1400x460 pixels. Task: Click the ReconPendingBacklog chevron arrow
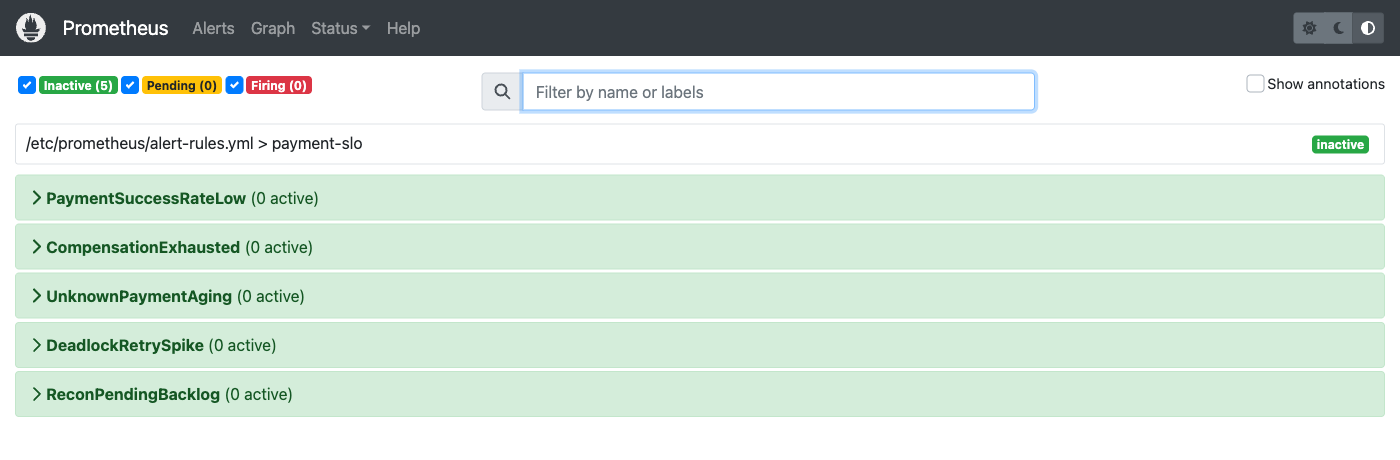(37, 394)
